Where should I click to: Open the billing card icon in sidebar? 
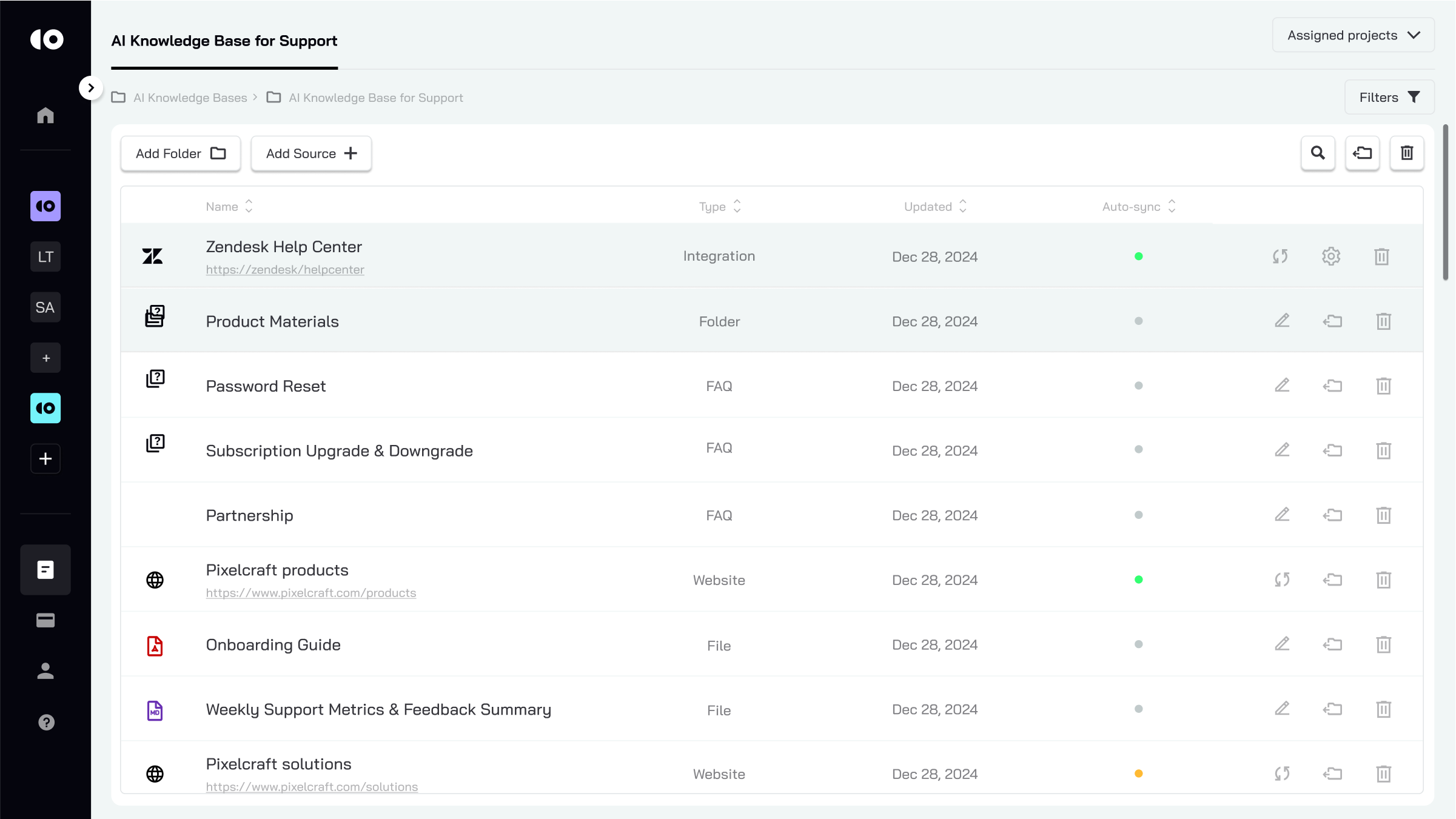pyautogui.click(x=45, y=620)
